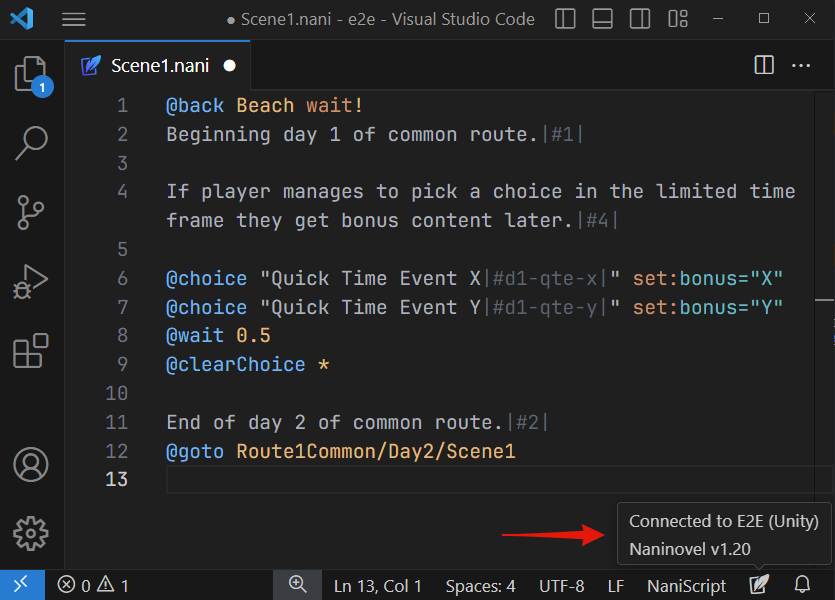Toggle the secondary sidebar visibility
The width and height of the screenshot is (835, 600).
pyautogui.click(x=639, y=19)
